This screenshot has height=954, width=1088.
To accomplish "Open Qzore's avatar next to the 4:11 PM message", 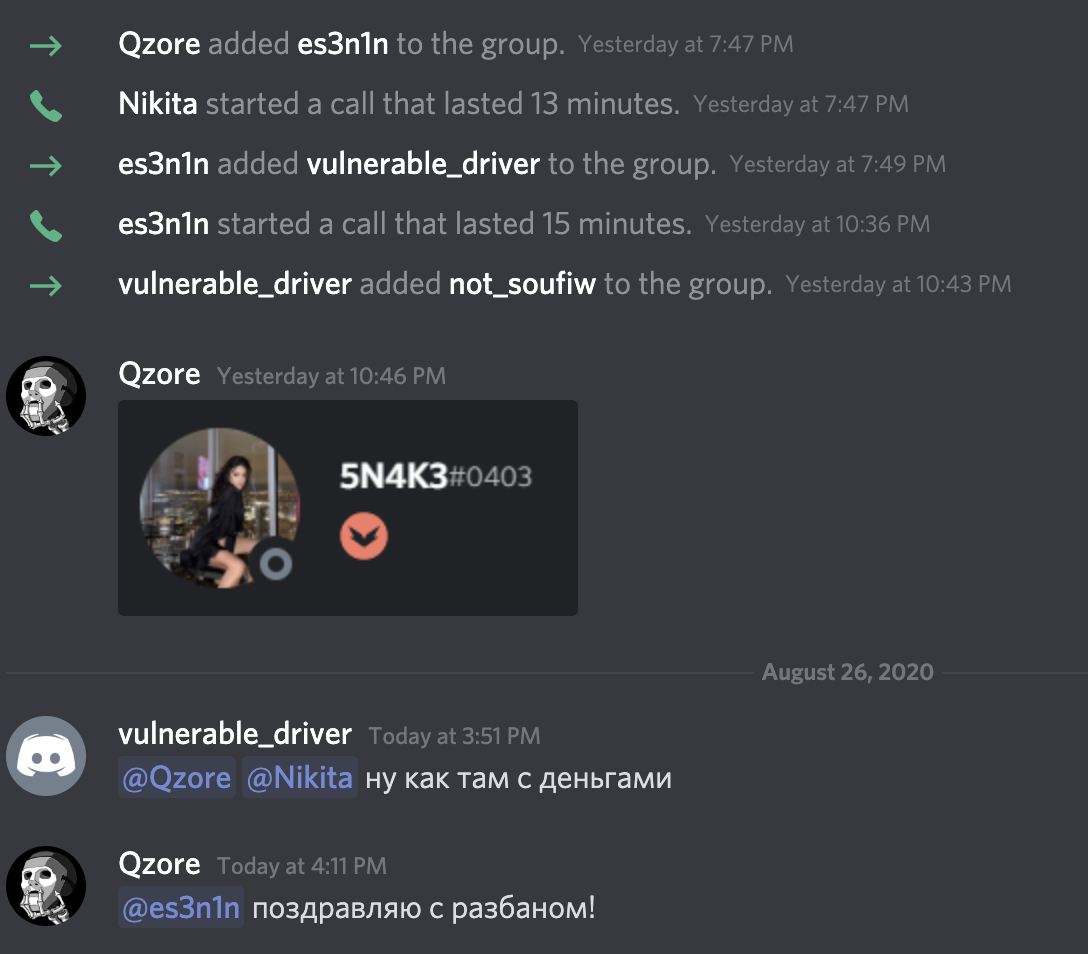I will (46, 886).
